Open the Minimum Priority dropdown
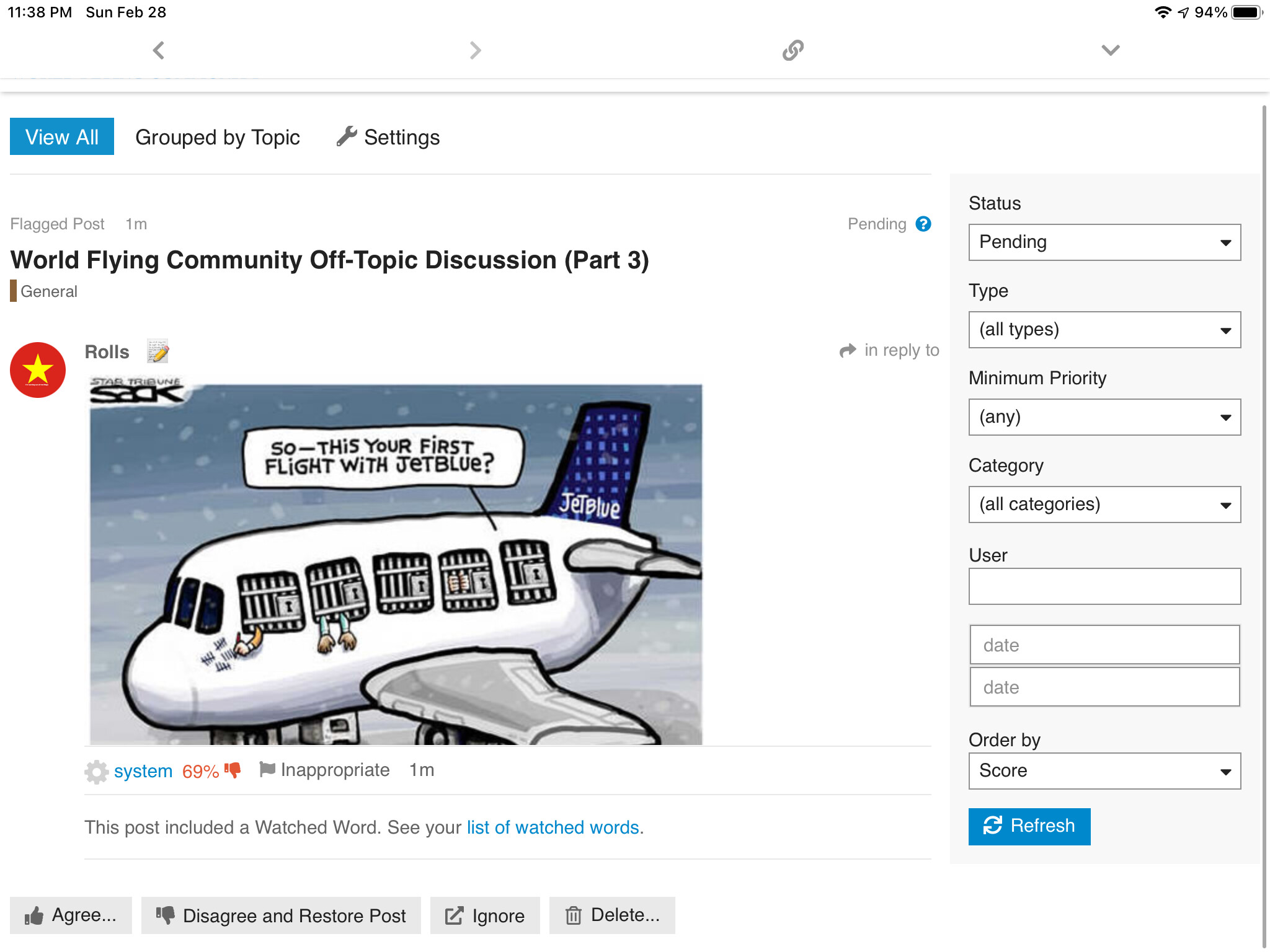Screen dimensions: 1270x952 pos(1104,417)
